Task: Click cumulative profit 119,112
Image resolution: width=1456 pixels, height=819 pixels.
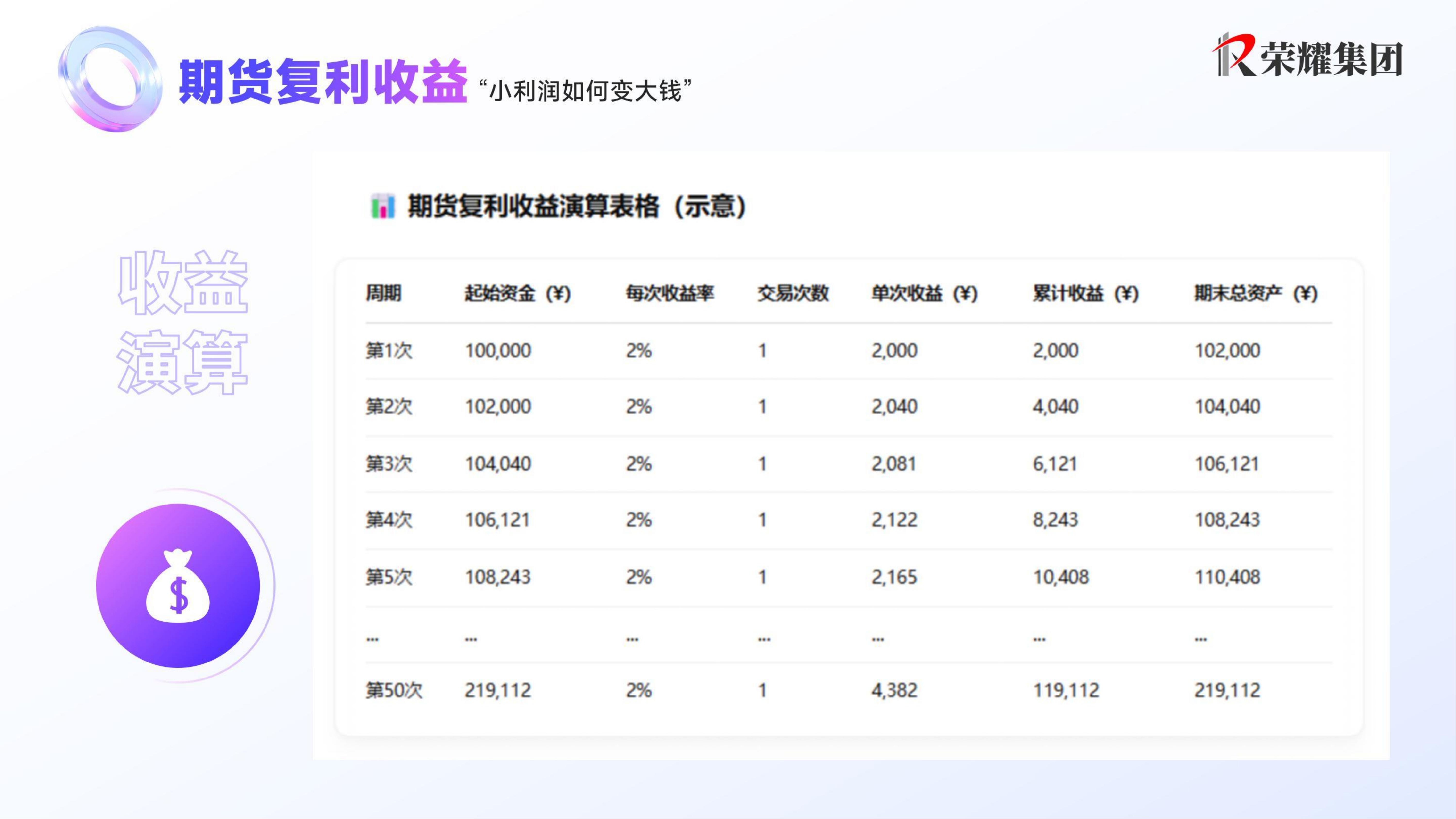Action: coord(1066,691)
